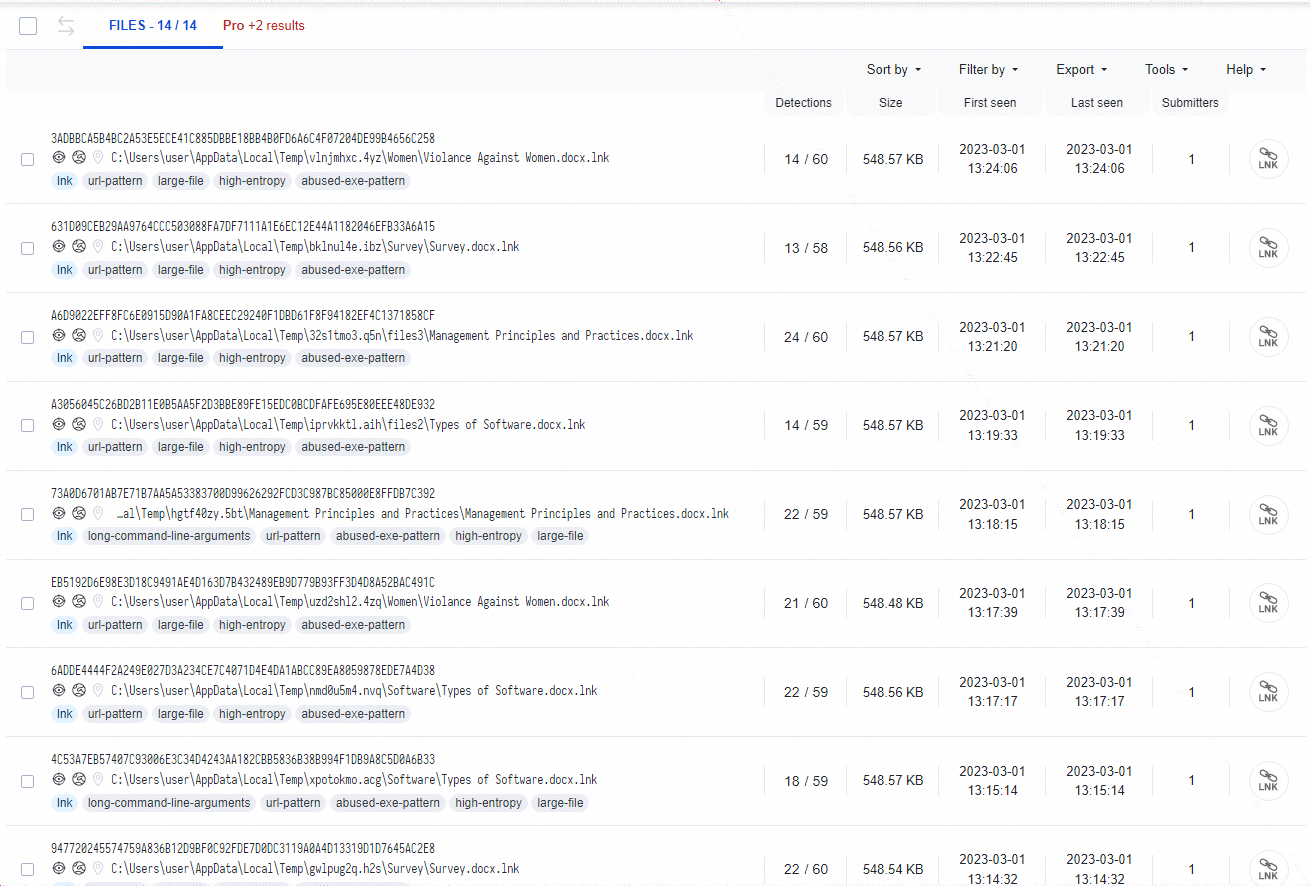The height and width of the screenshot is (886, 1310).
Task: Click the LNK file-type icon for row EB5192D6
Action: [1268, 603]
